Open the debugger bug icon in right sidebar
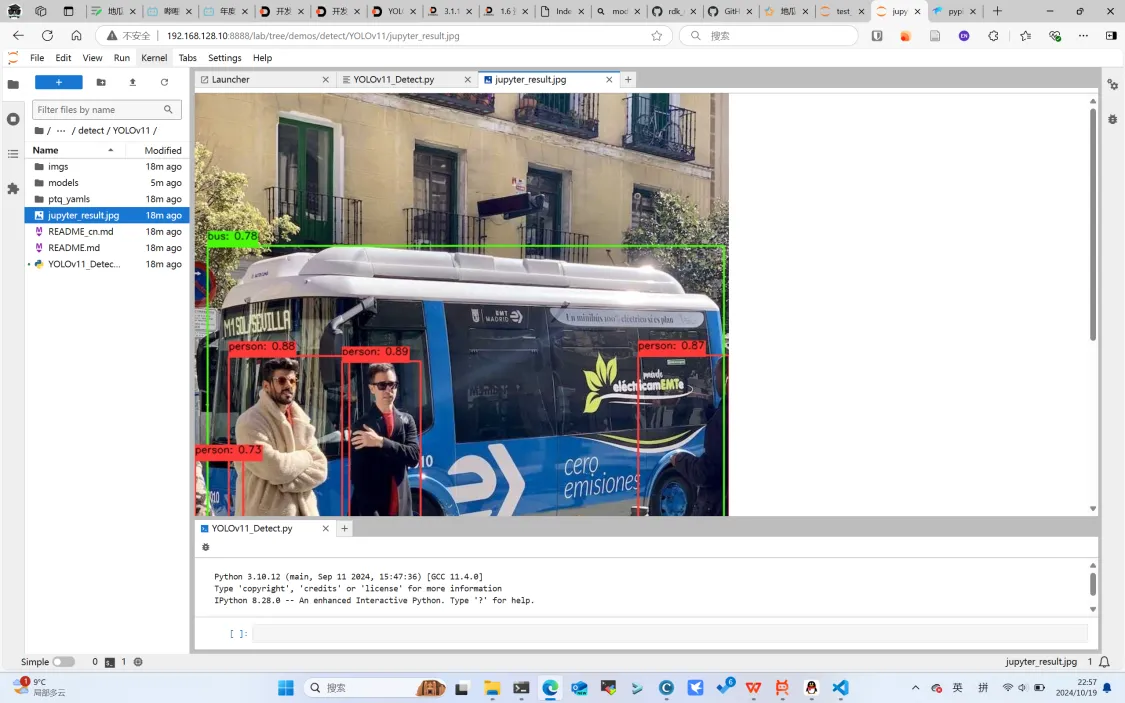The height and width of the screenshot is (703, 1125). tap(1113, 119)
